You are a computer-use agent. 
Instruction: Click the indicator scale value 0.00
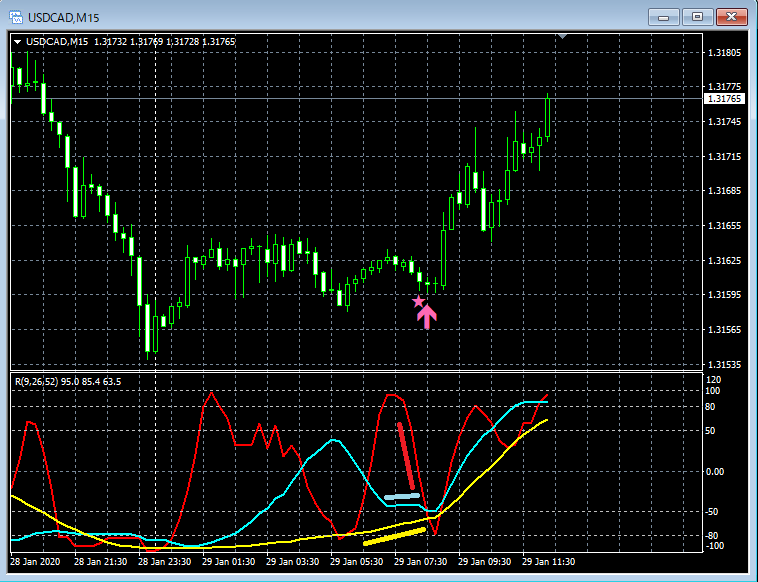[x=715, y=471]
